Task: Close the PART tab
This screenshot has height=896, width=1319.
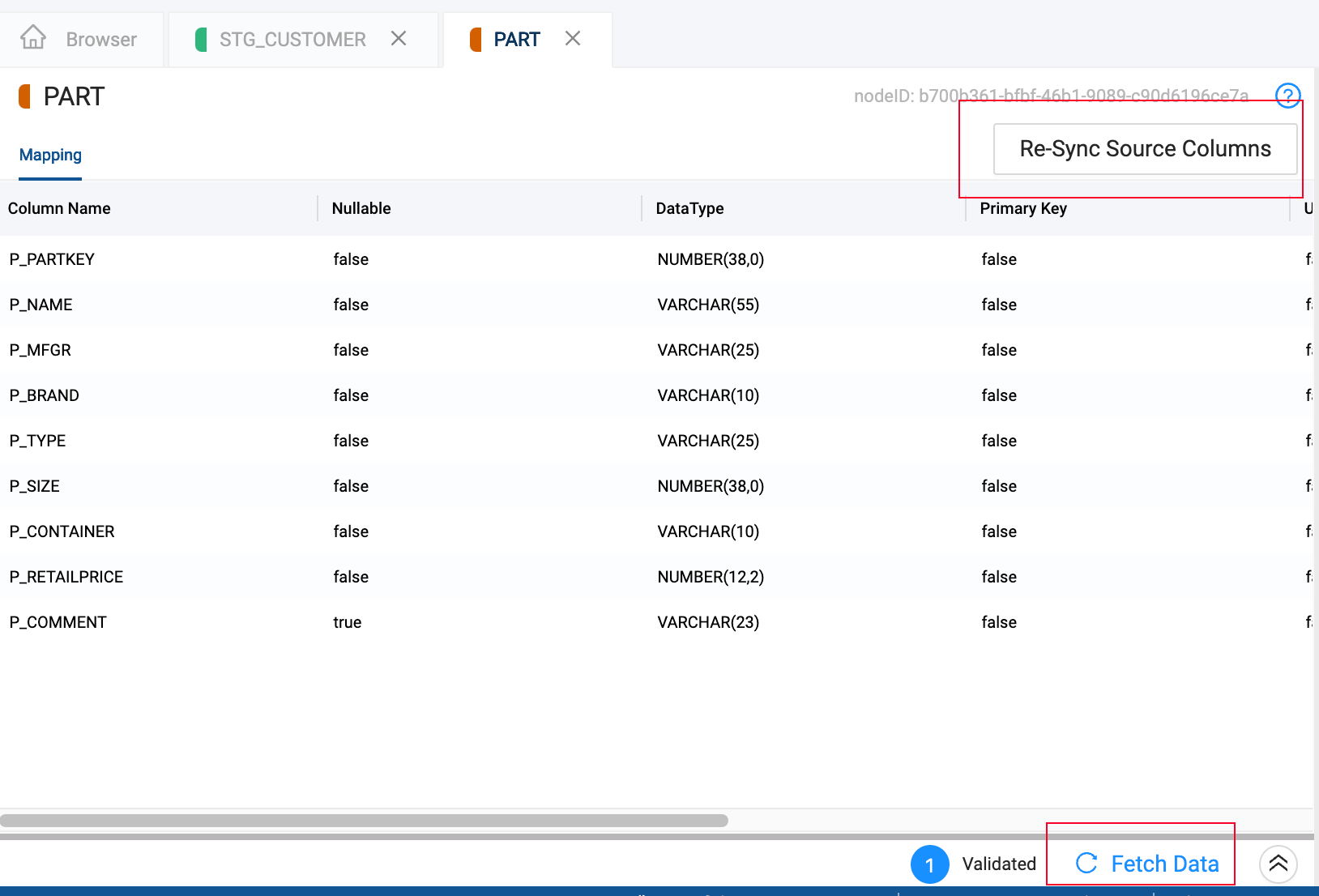Action: pyautogui.click(x=573, y=38)
